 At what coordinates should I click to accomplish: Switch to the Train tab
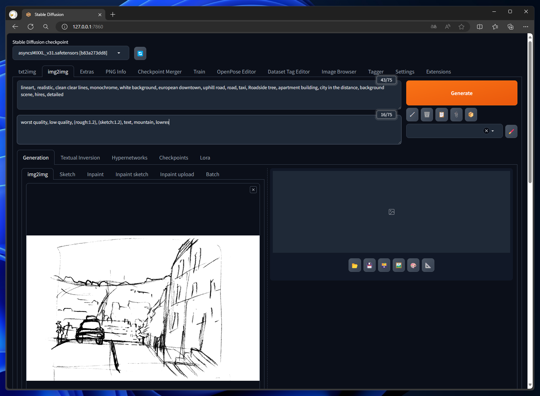(x=199, y=72)
